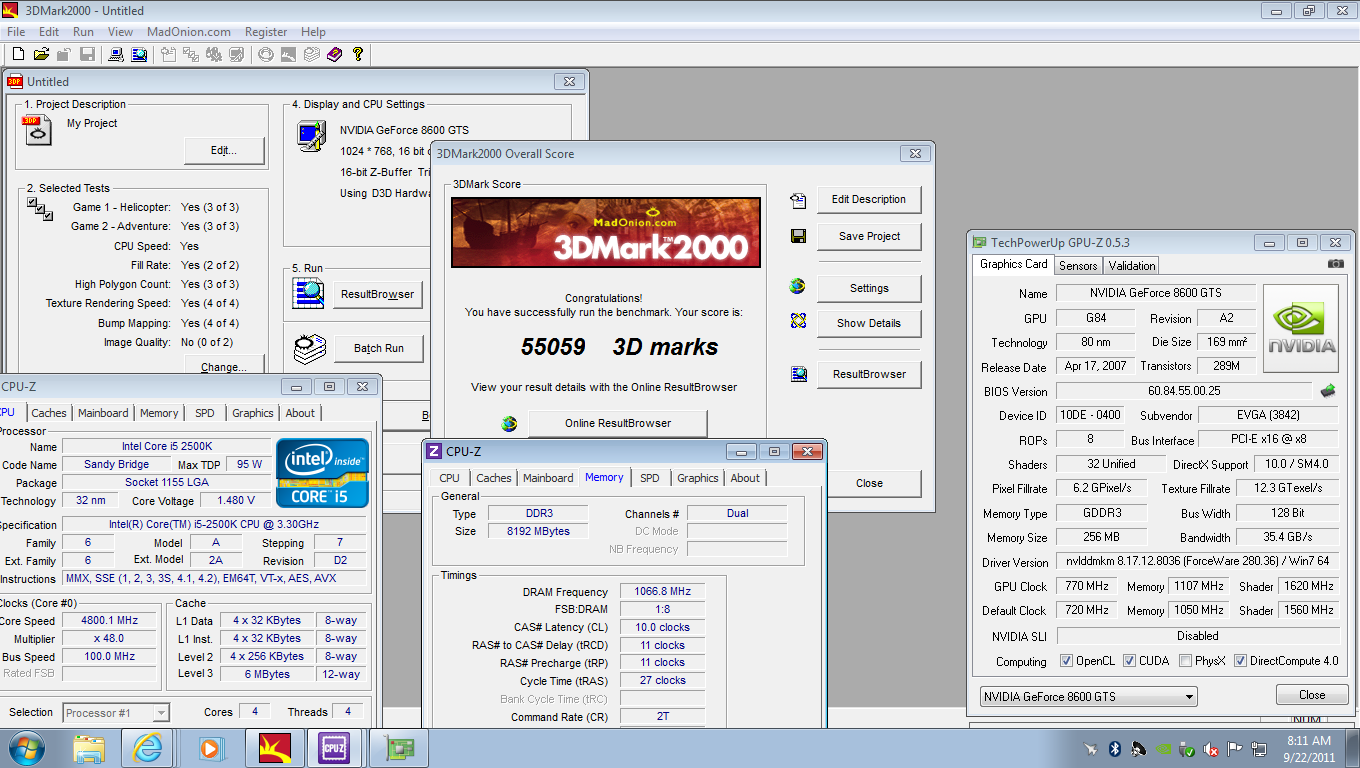Click Settings button in the Overall Score dialog
This screenshot has height=768, width=1360.
(869, 288)
